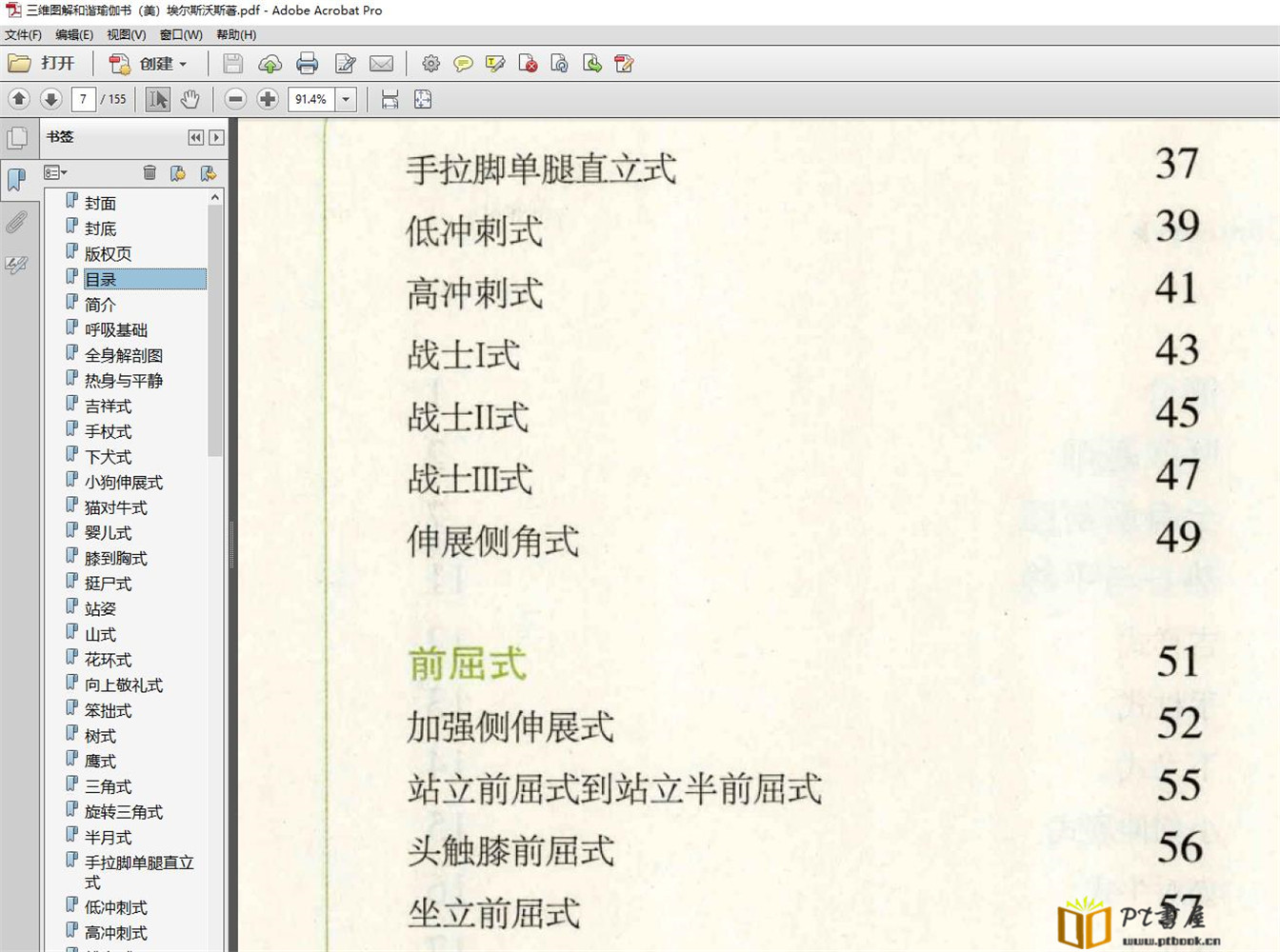Viewport: 1280px width, 952px height.
Task: Click the zoom percentage field 91.4%
Action: coord(311,99)
